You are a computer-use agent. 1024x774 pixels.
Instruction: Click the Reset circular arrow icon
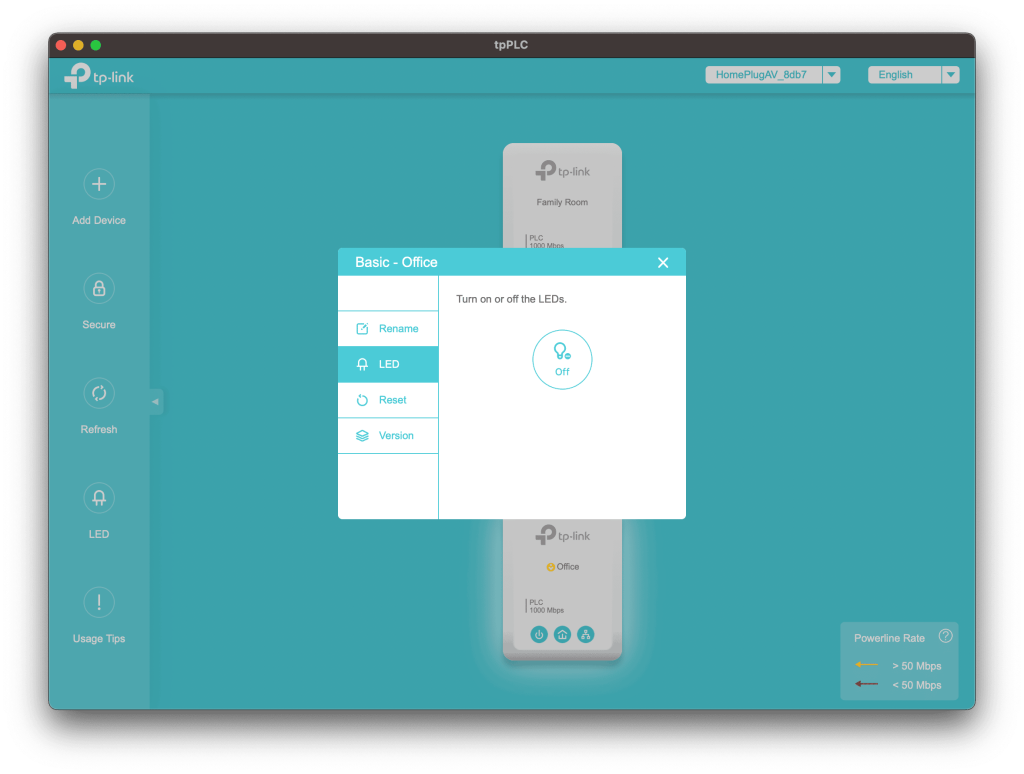click(x=362, y=400)
